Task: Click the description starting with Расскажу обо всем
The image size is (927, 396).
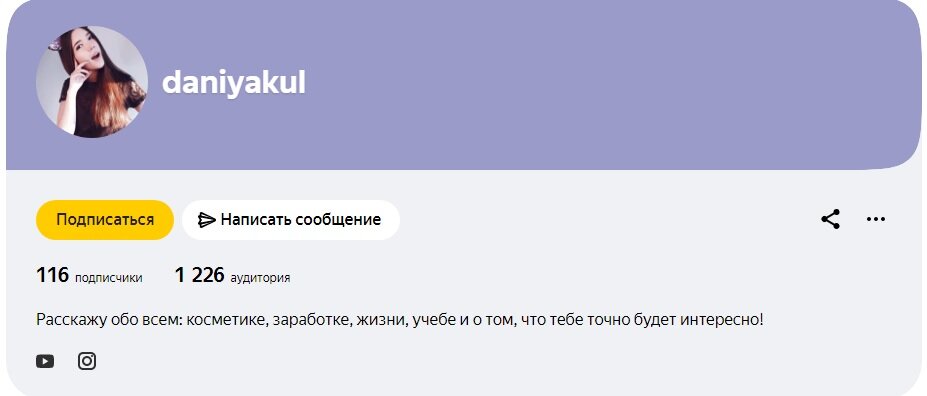Action: [400, 320]
